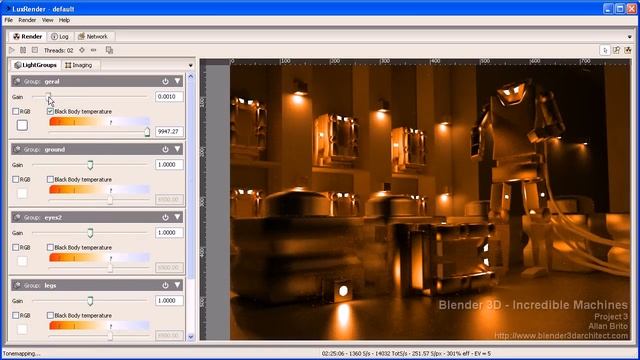Enable RGB checkbox in ground group
The width and height of the screenshot is (640, 360).
[16, 179]
